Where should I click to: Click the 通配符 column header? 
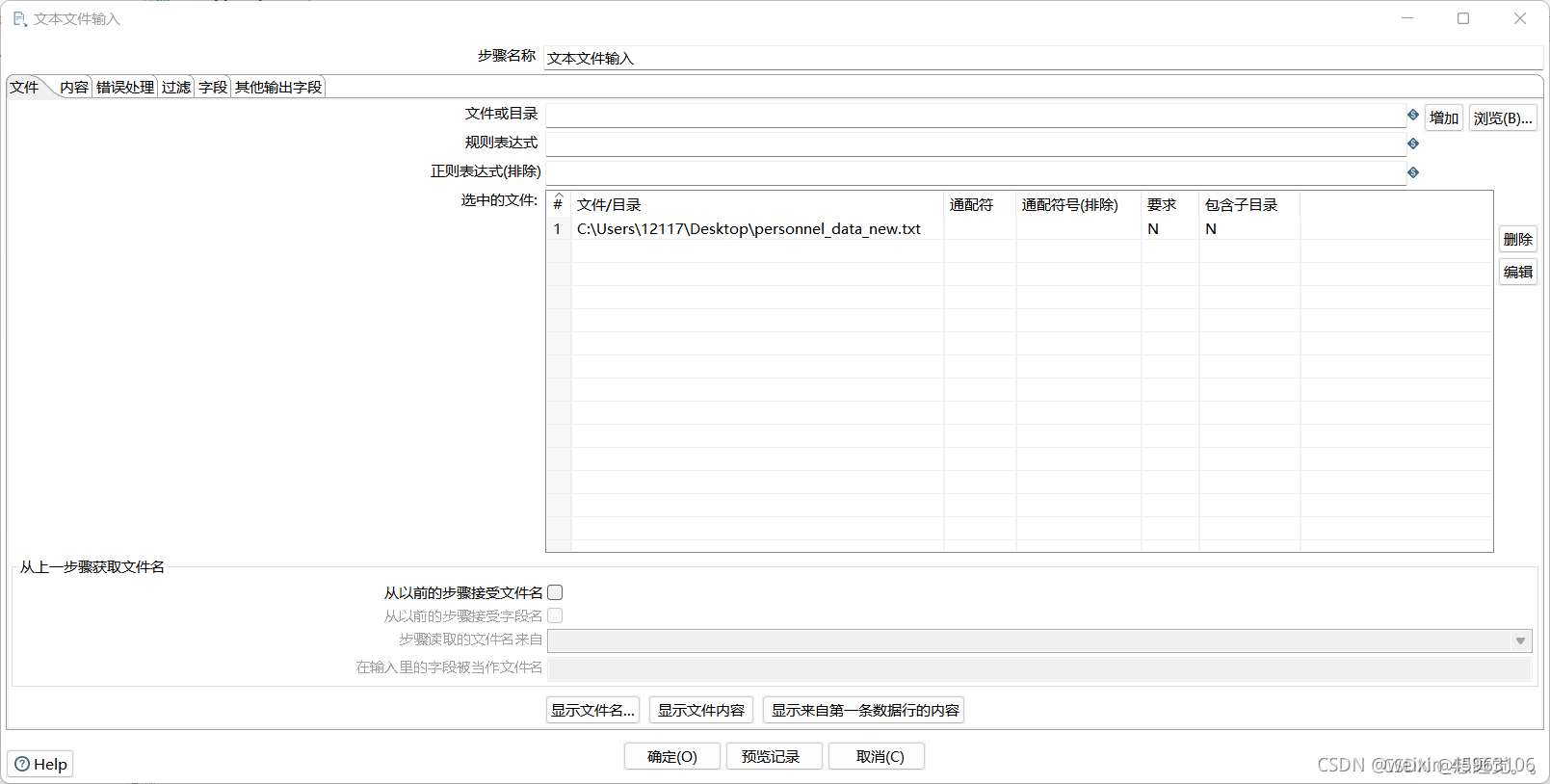[x=980, y=204]
